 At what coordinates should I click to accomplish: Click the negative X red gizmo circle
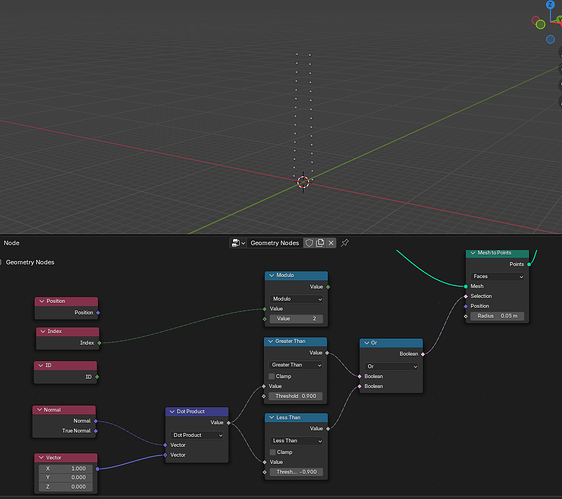[536, 20]
